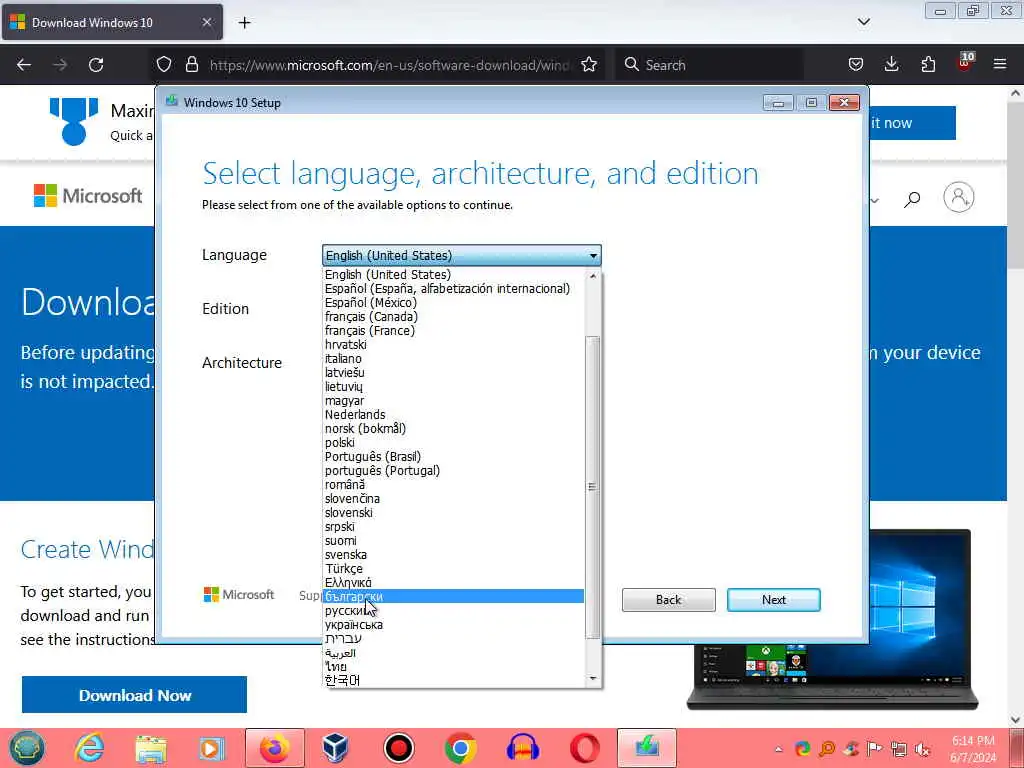Viewport: 1024px width, 768px height.
Task: Choose srpski language option
Action: (x=453, y=526)
